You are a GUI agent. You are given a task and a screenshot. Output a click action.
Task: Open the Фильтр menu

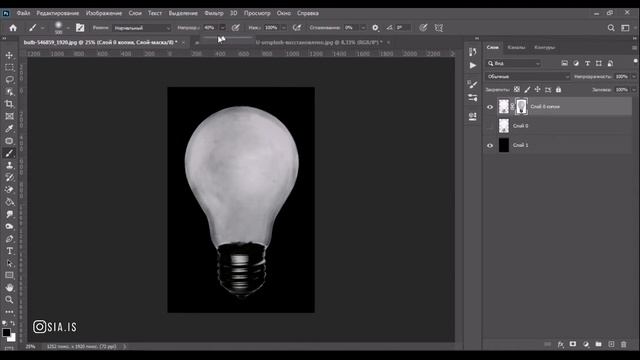pos(213,13)
